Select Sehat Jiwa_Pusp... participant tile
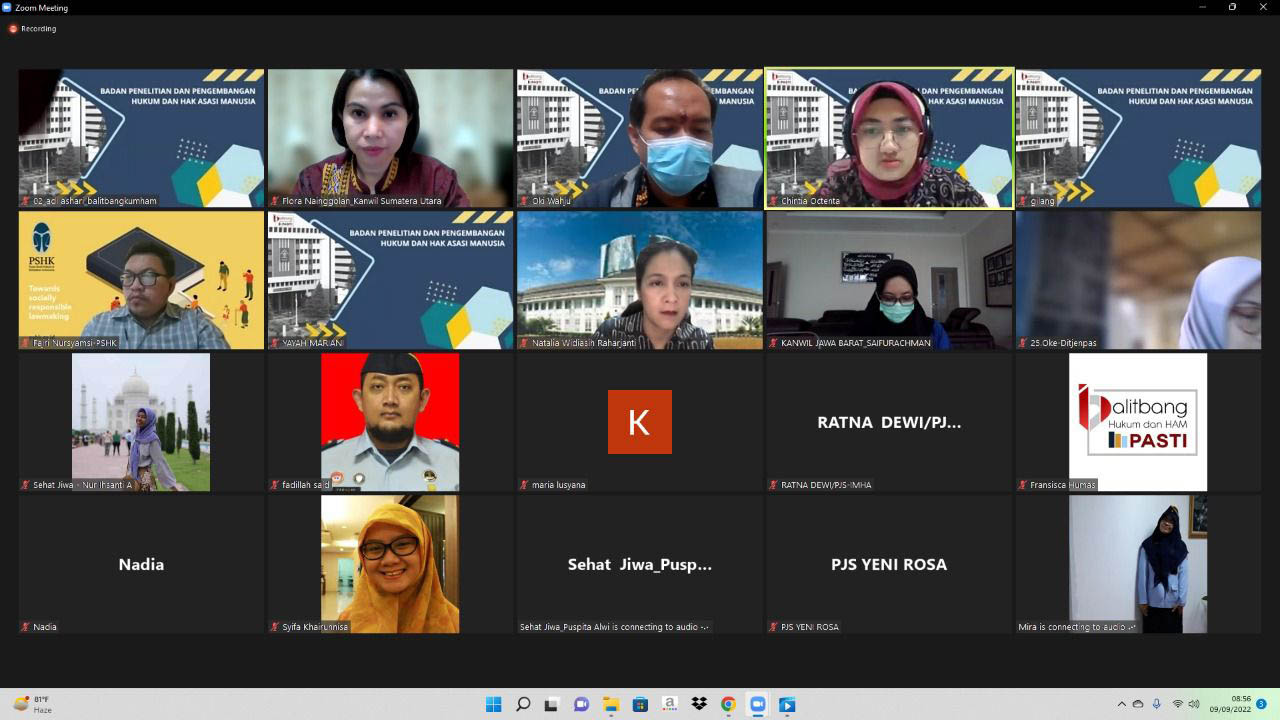This screenshot has width=1280, height=720. point(640,564)
